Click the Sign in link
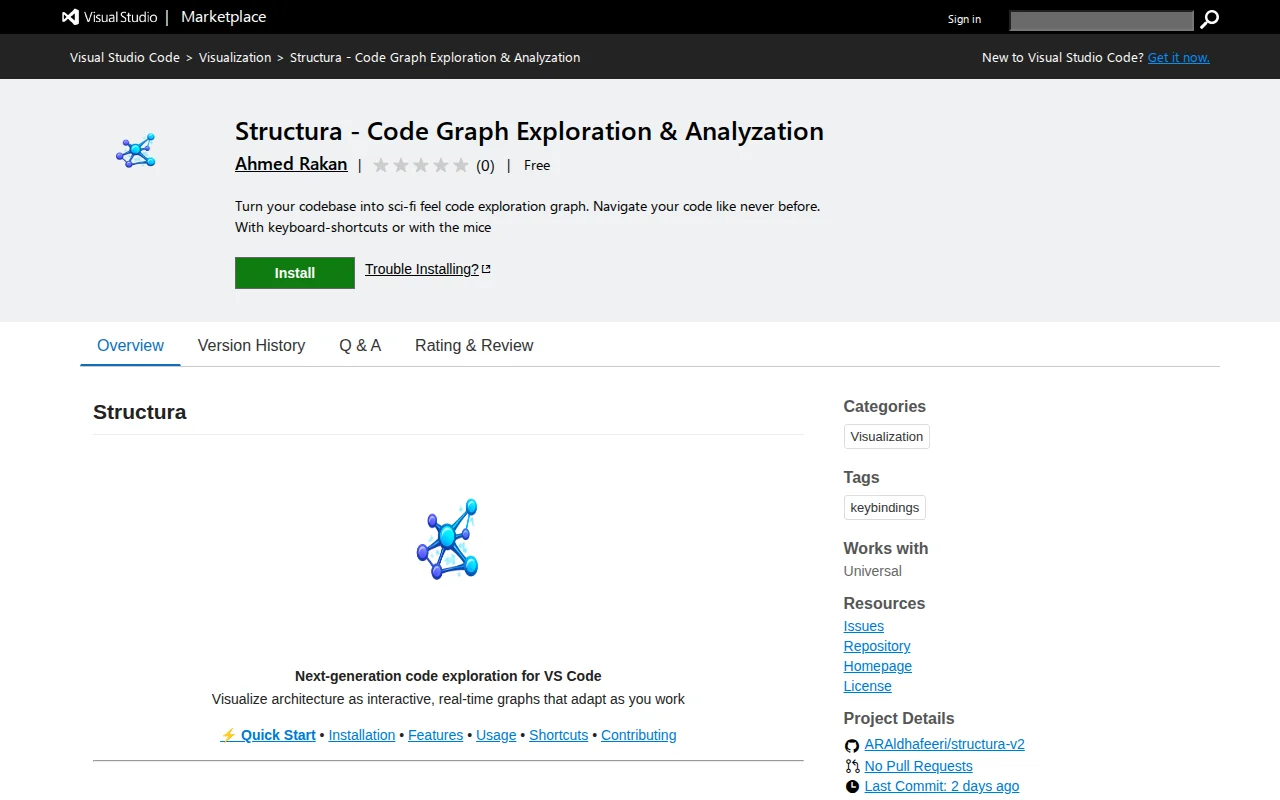1280x800 pixels. tap(964, 19)
